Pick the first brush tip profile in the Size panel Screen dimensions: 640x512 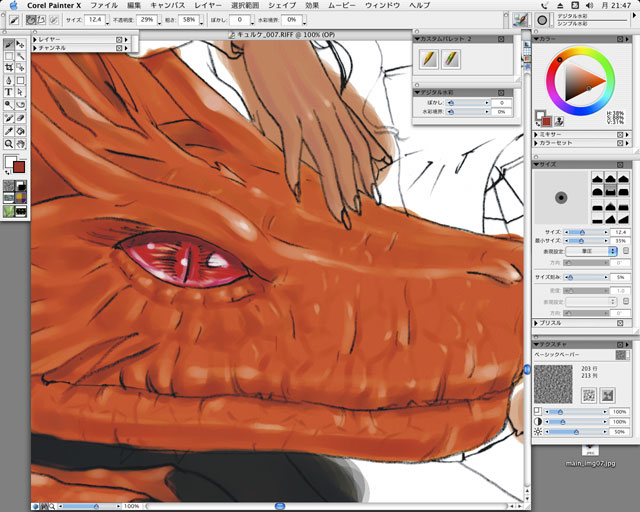pyautogui.click(x=598, y=178)
